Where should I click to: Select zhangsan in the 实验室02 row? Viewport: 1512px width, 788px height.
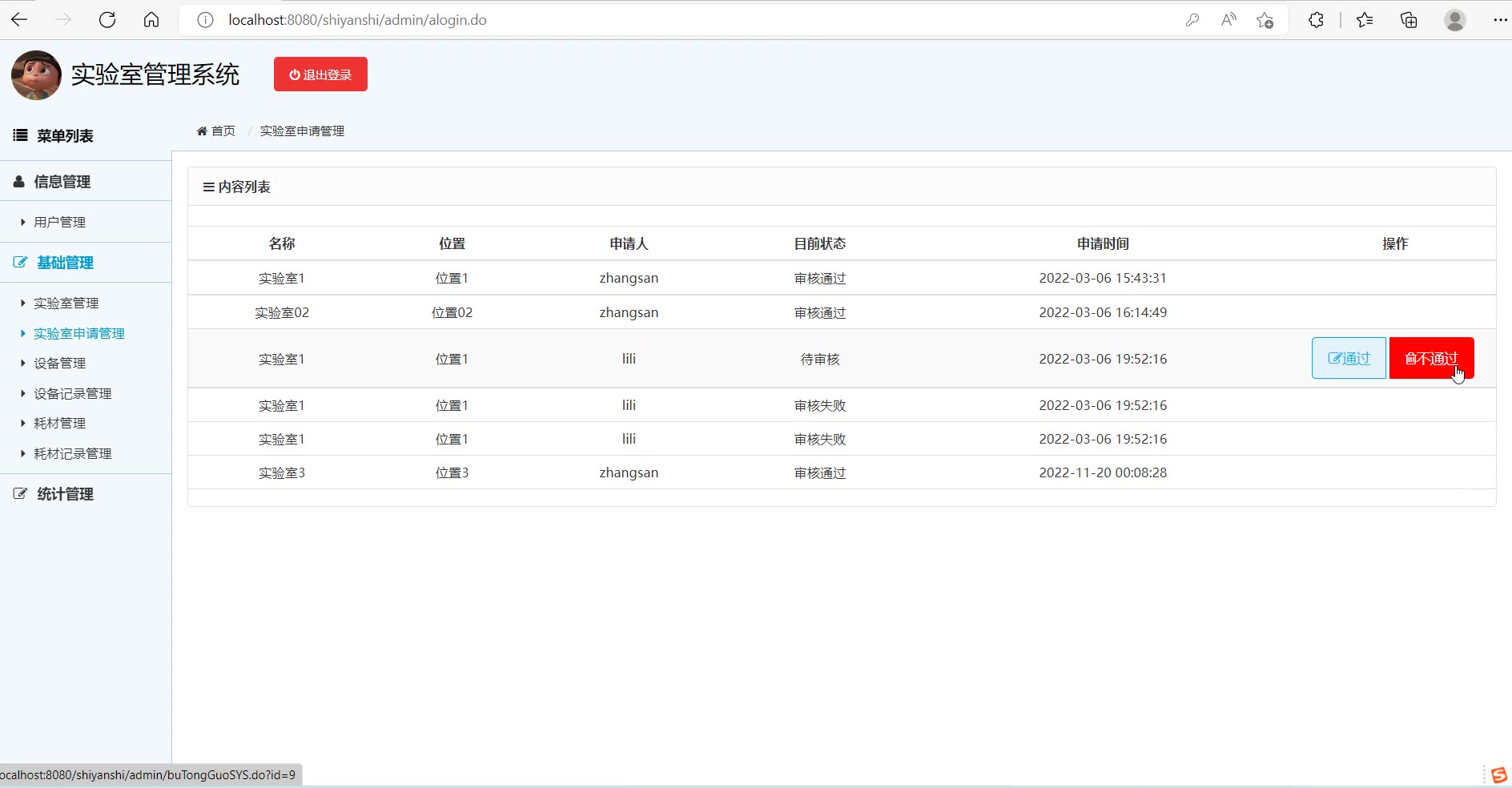629,312
